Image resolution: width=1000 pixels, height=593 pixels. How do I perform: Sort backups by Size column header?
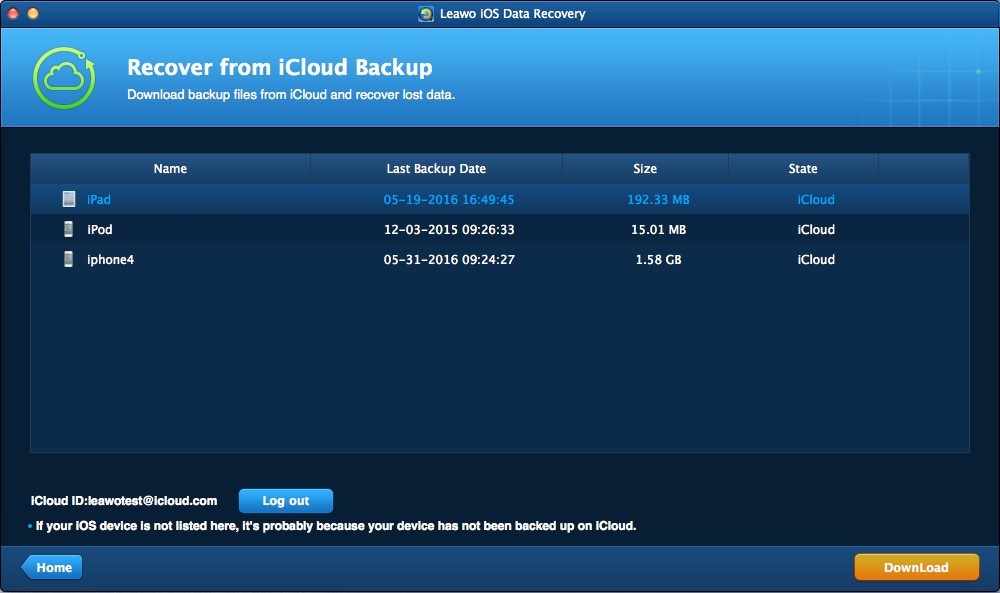(645, 169)
